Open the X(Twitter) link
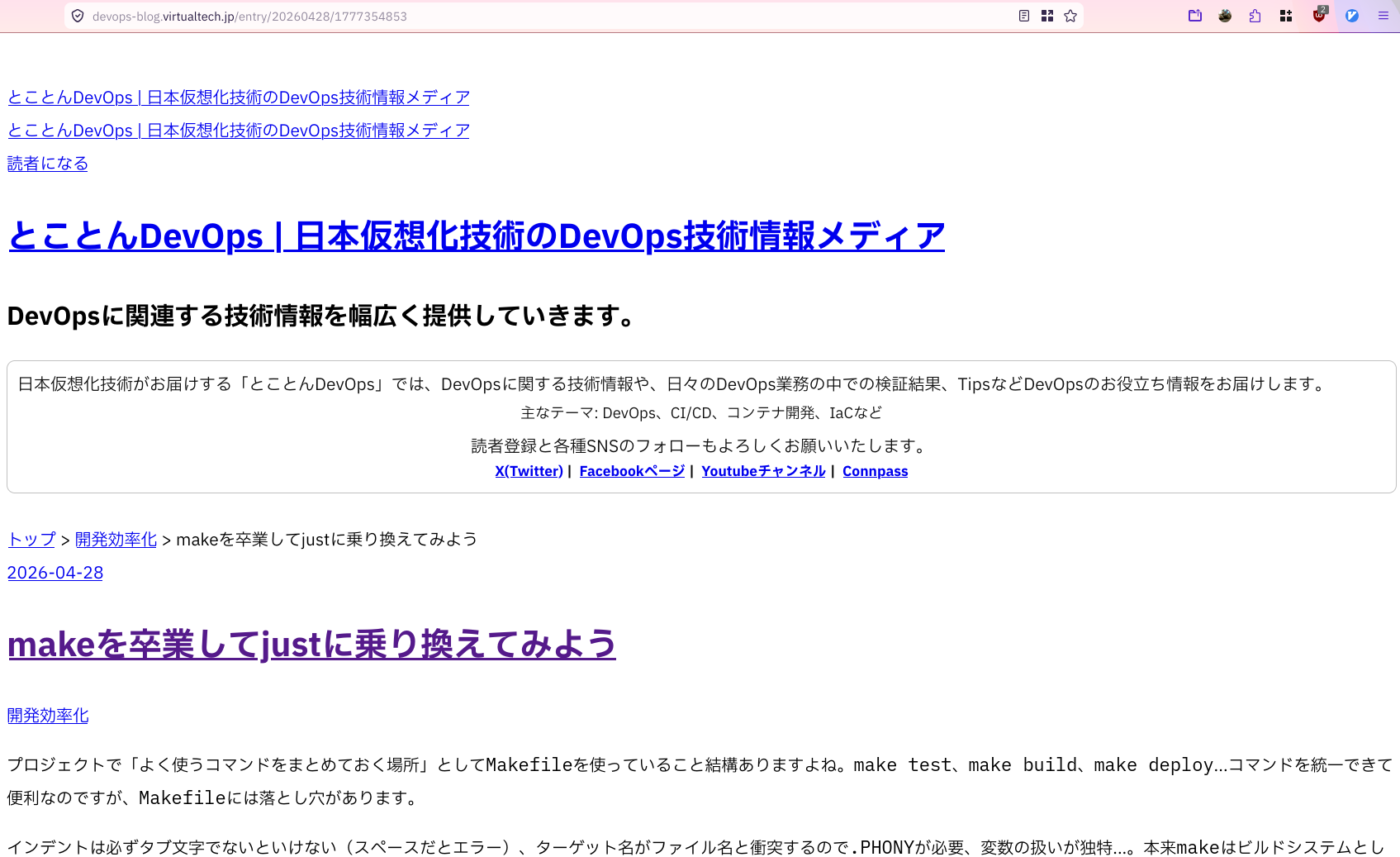The width and height of the screenshot is (1400, 857). pos(529,471)
